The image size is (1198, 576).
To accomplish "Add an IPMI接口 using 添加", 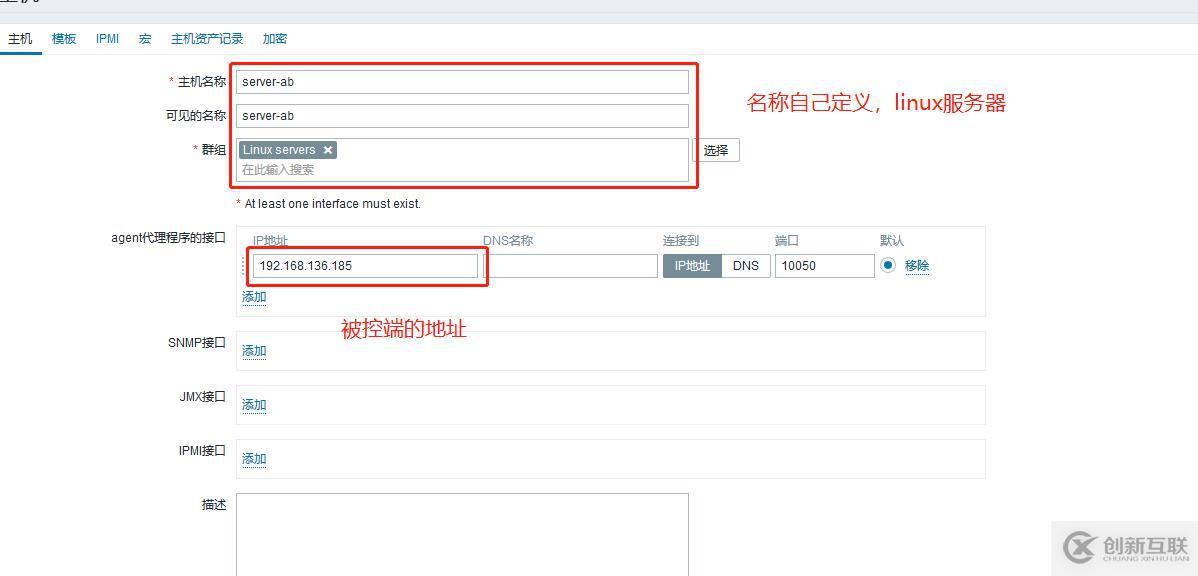I will [253, 458].
